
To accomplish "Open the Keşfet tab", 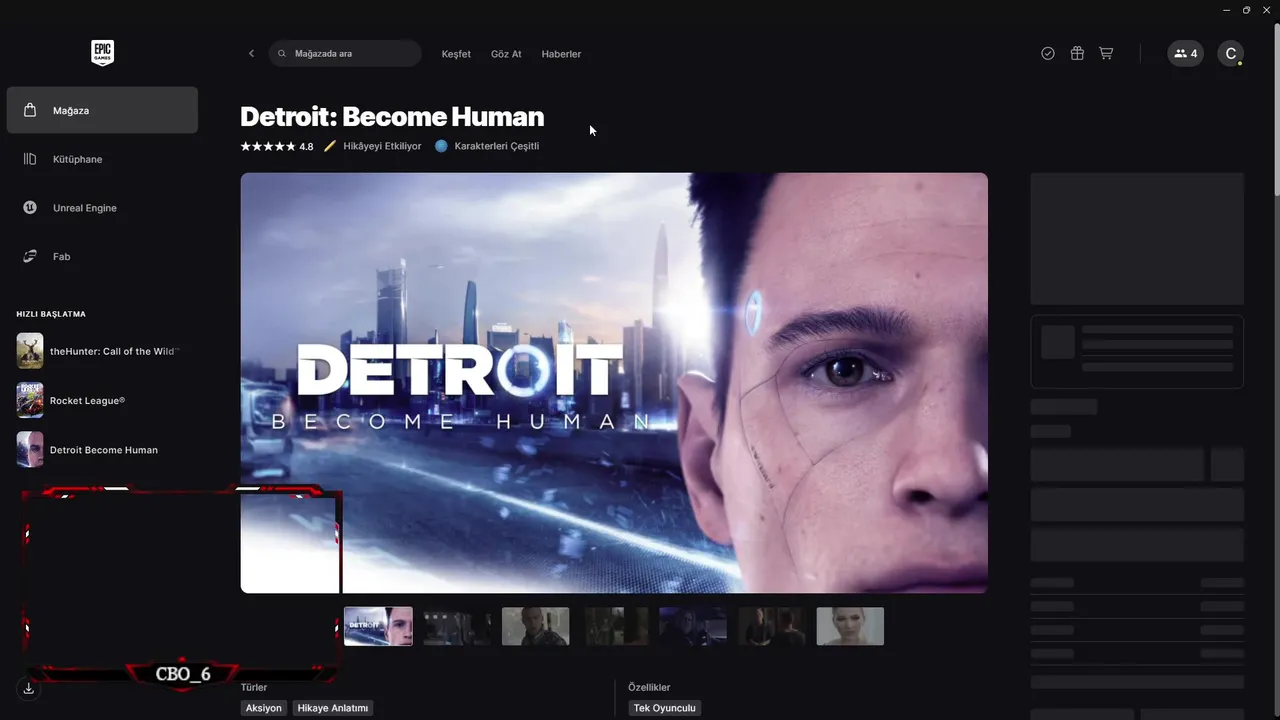I will pyautogui.click(x=456, y=54).
